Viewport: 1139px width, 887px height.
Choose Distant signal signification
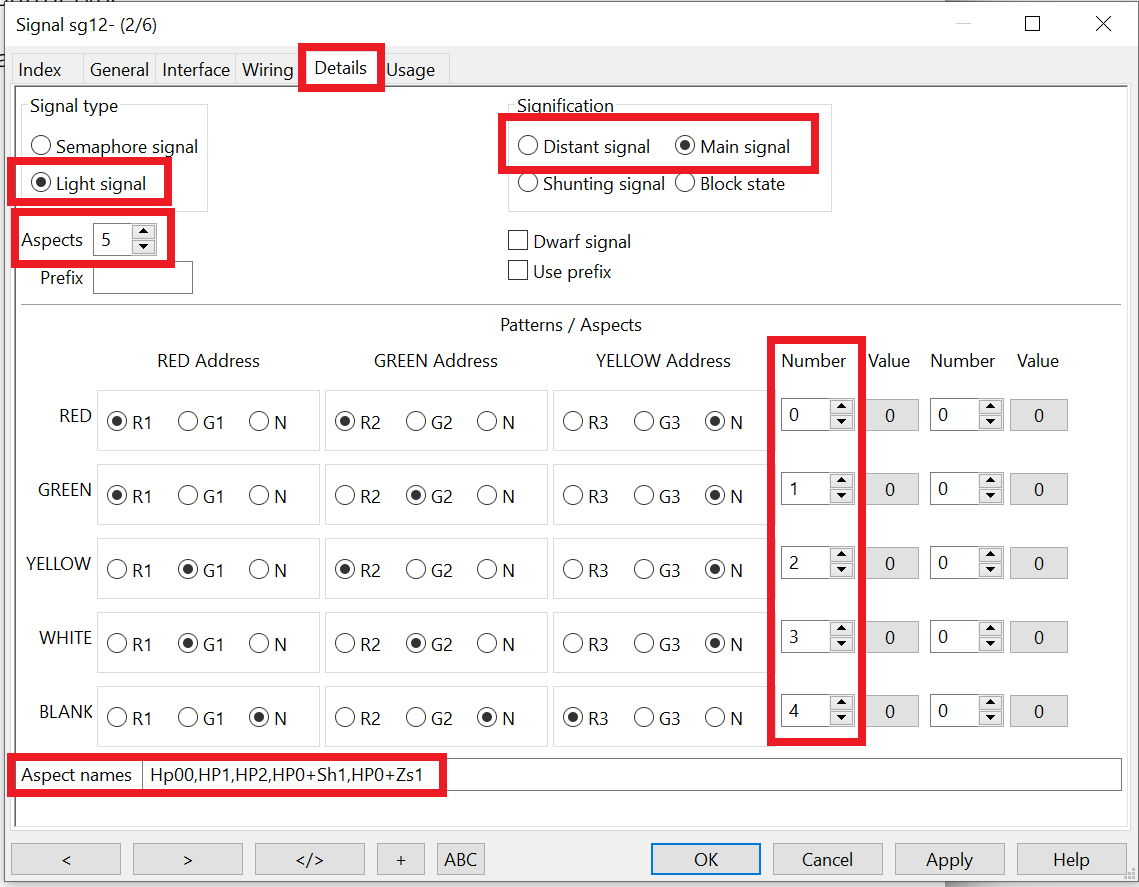pyautogui.click(x=528, y=147)
